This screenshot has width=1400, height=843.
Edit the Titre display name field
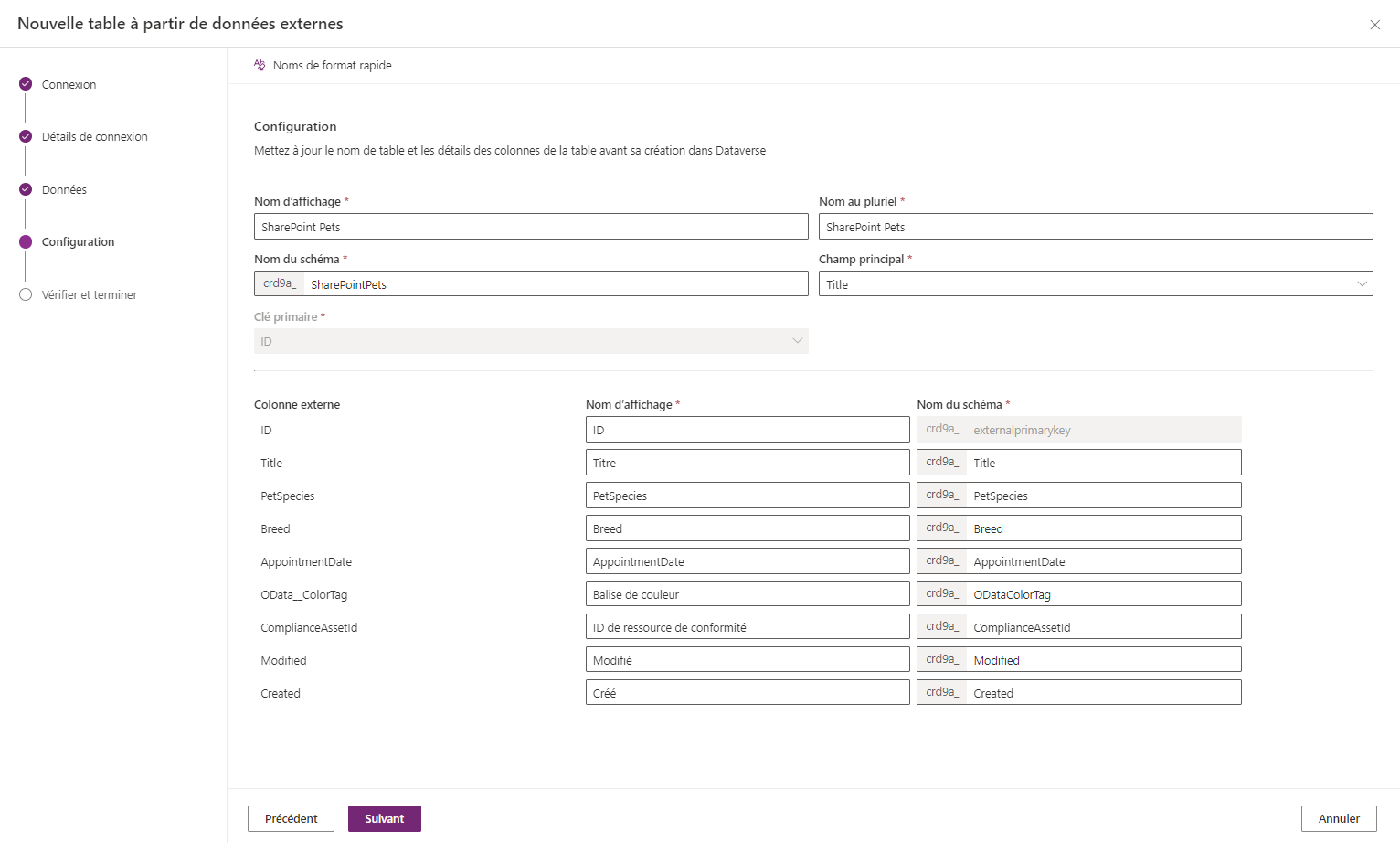pos(748,463)
